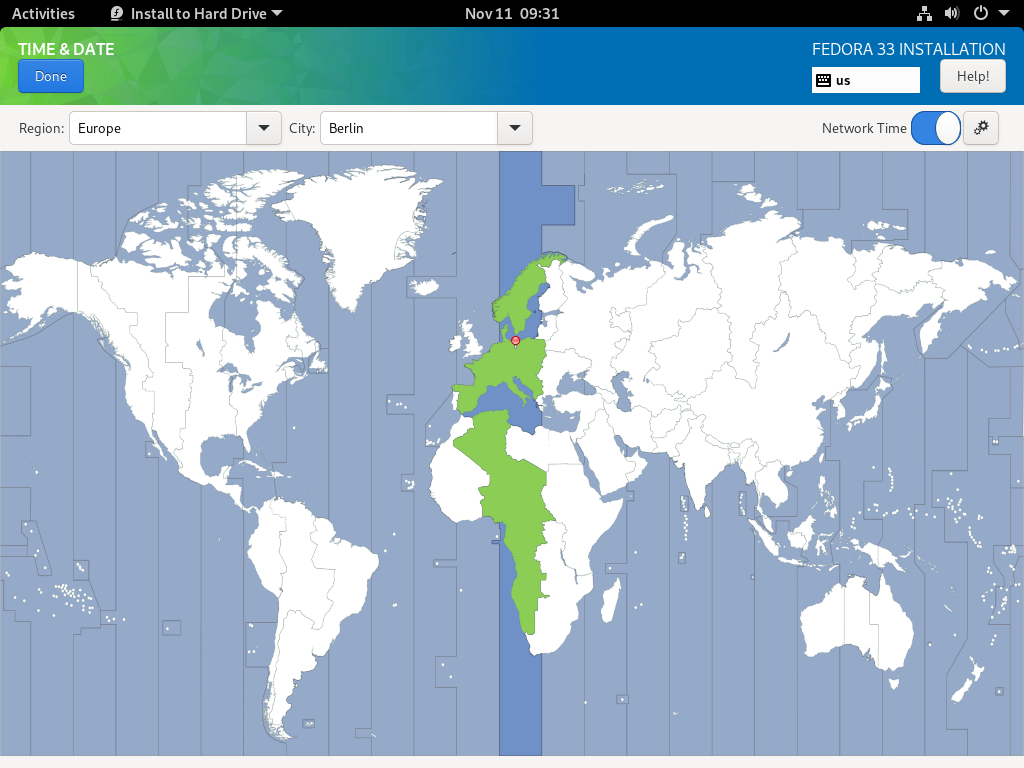This screenshot has width=1024, height=768.
Task: Expand the system menu arrow
Action: point(1004,14)
